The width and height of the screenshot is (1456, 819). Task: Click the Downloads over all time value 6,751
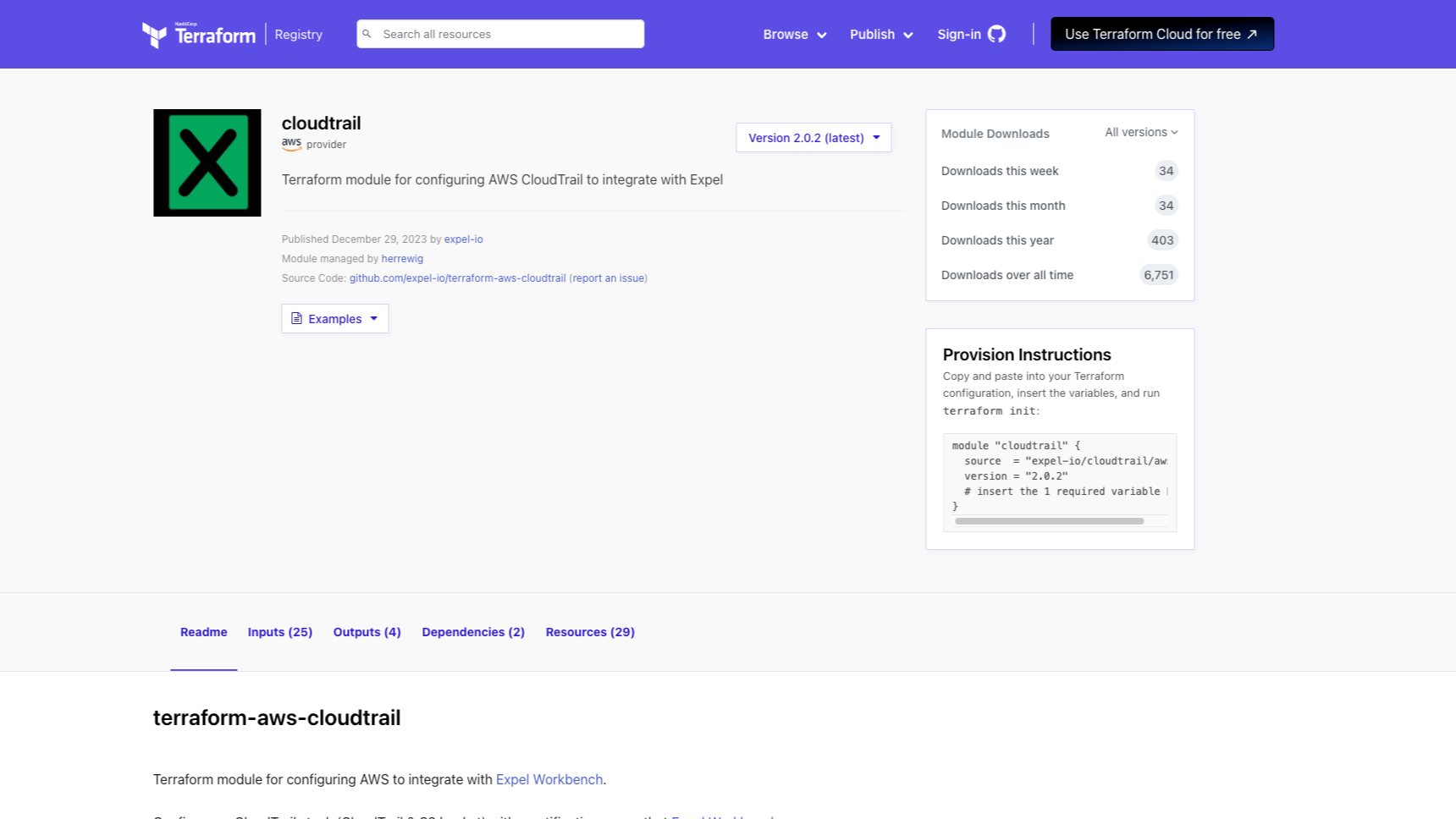pyautogui.click(x=1159, y=275)
